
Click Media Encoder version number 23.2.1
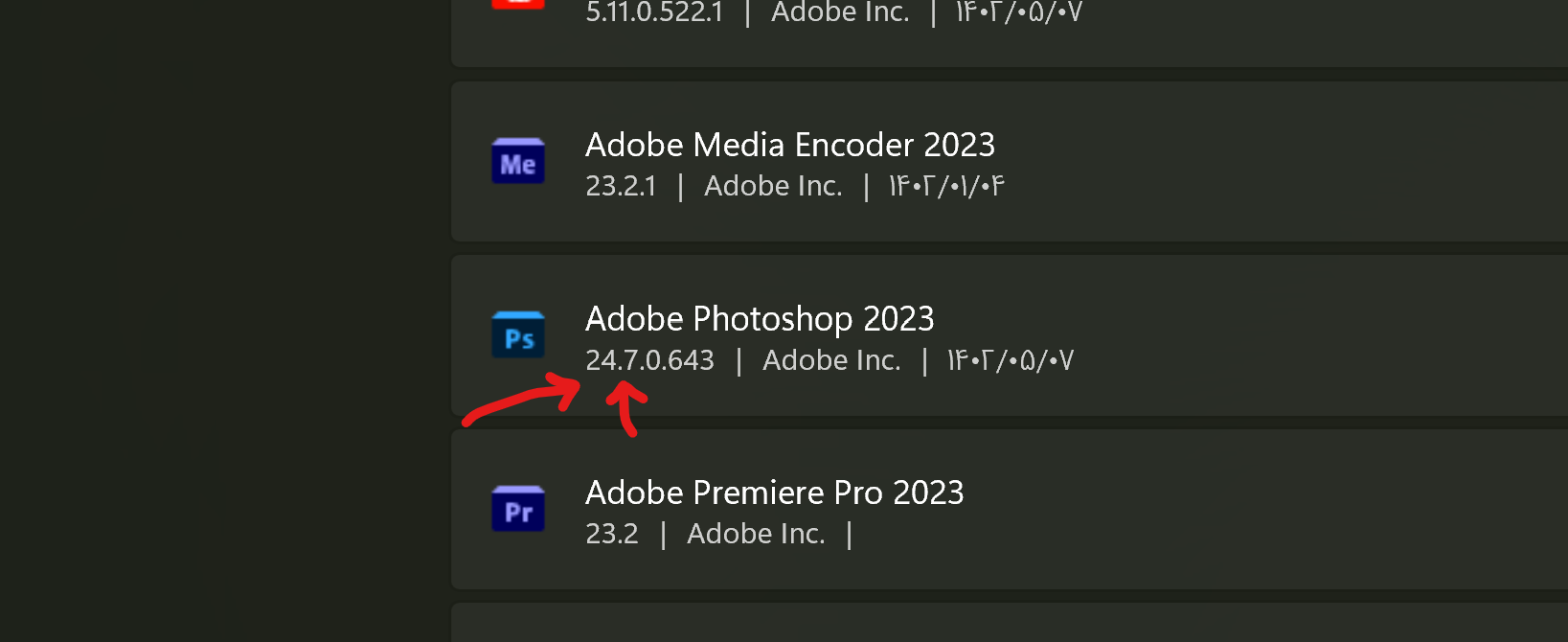[x=621, y=186]
